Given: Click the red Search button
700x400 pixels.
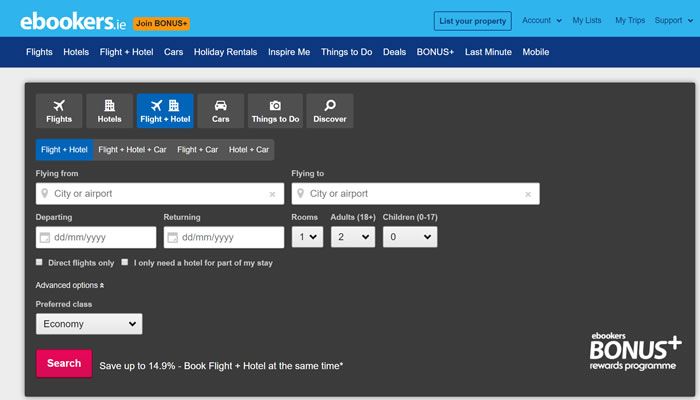Looking at the screenshot, I should [64, 363].
